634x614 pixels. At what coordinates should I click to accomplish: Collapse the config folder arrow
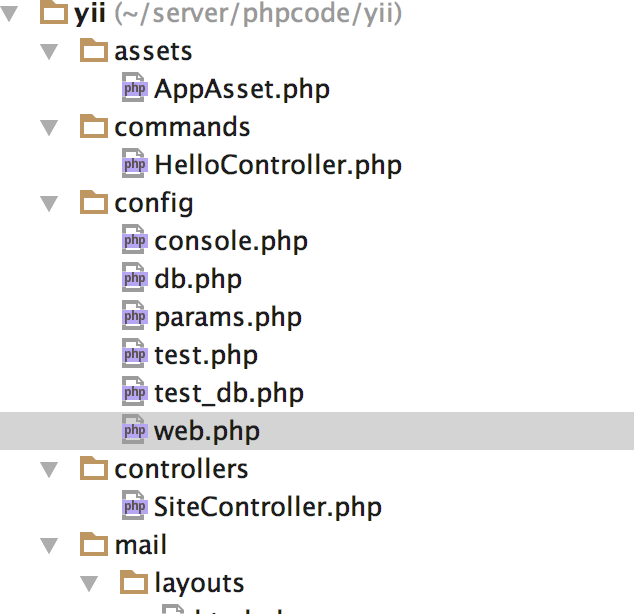pos(49,204)
